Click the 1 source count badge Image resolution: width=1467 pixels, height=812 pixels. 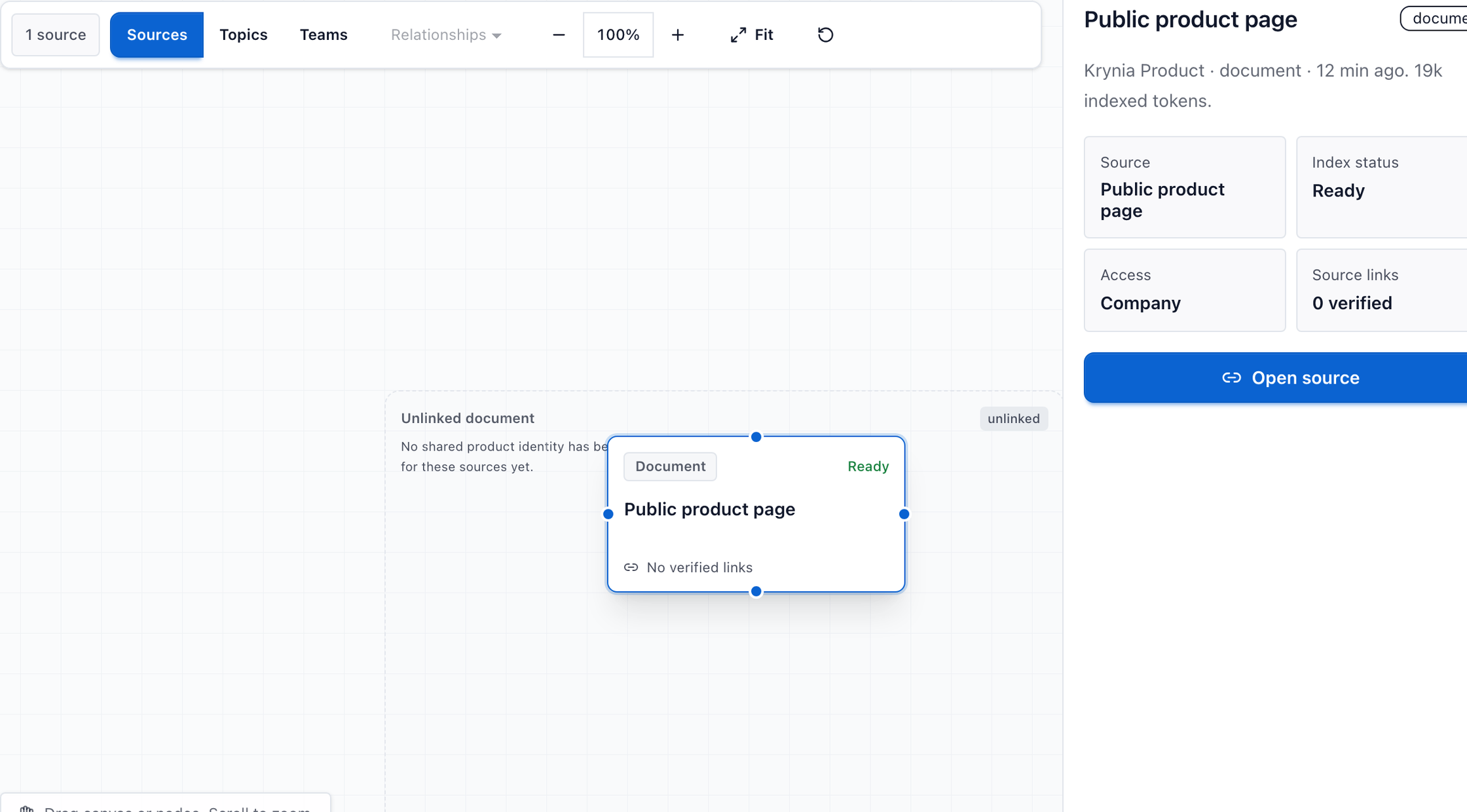point(56,35)
